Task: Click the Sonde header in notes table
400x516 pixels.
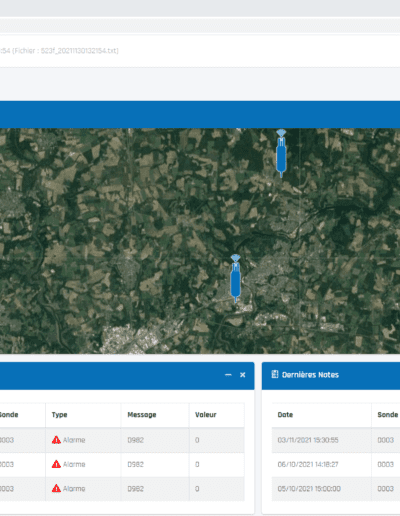Action: click(x=388, y=415)
